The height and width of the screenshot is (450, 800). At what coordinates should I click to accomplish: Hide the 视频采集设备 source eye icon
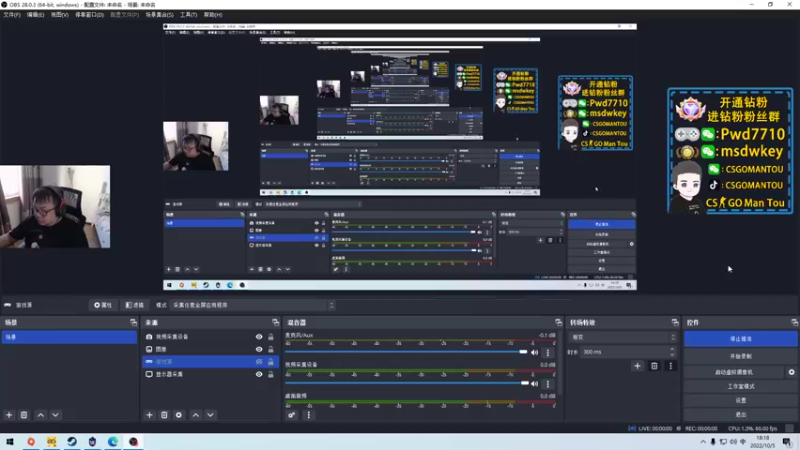[259, 337]
